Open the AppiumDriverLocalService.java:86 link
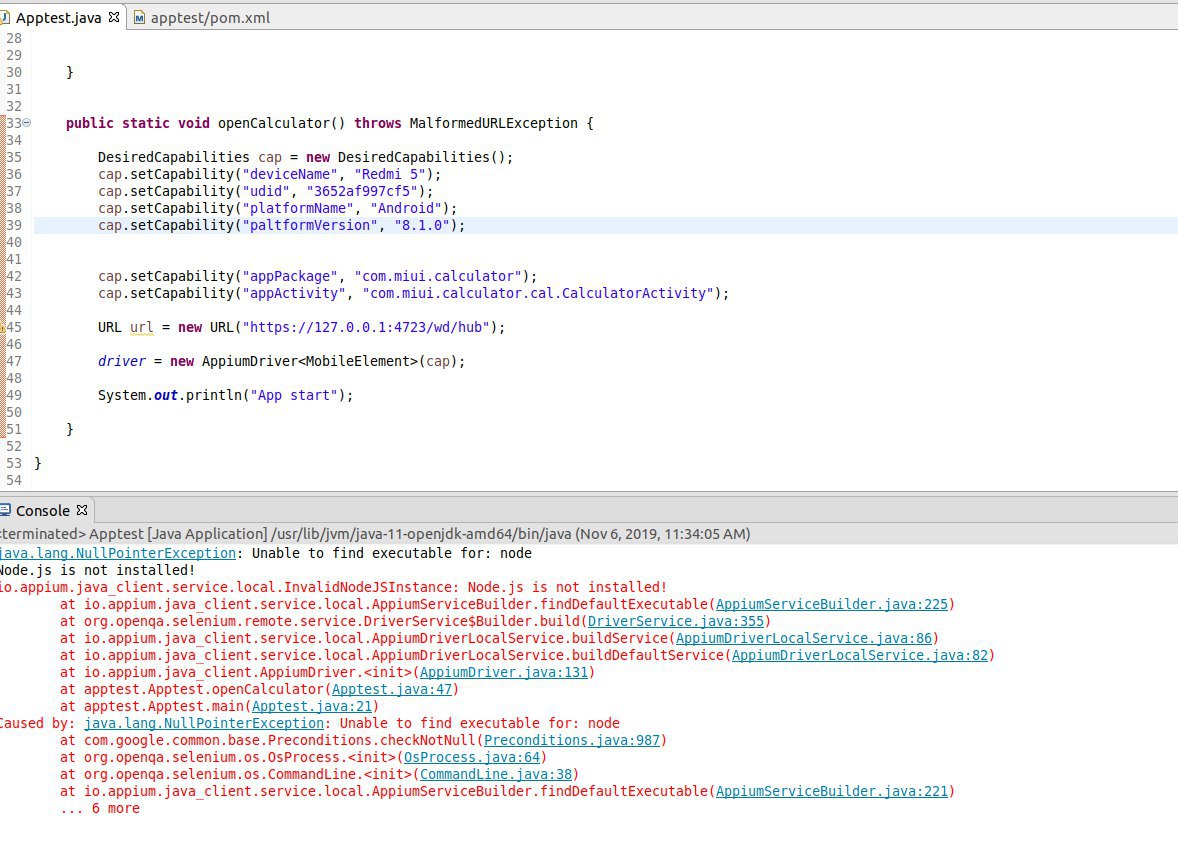Image resolution: width=1178 pixels, height=860 pixels. click(x=803, y=638)
